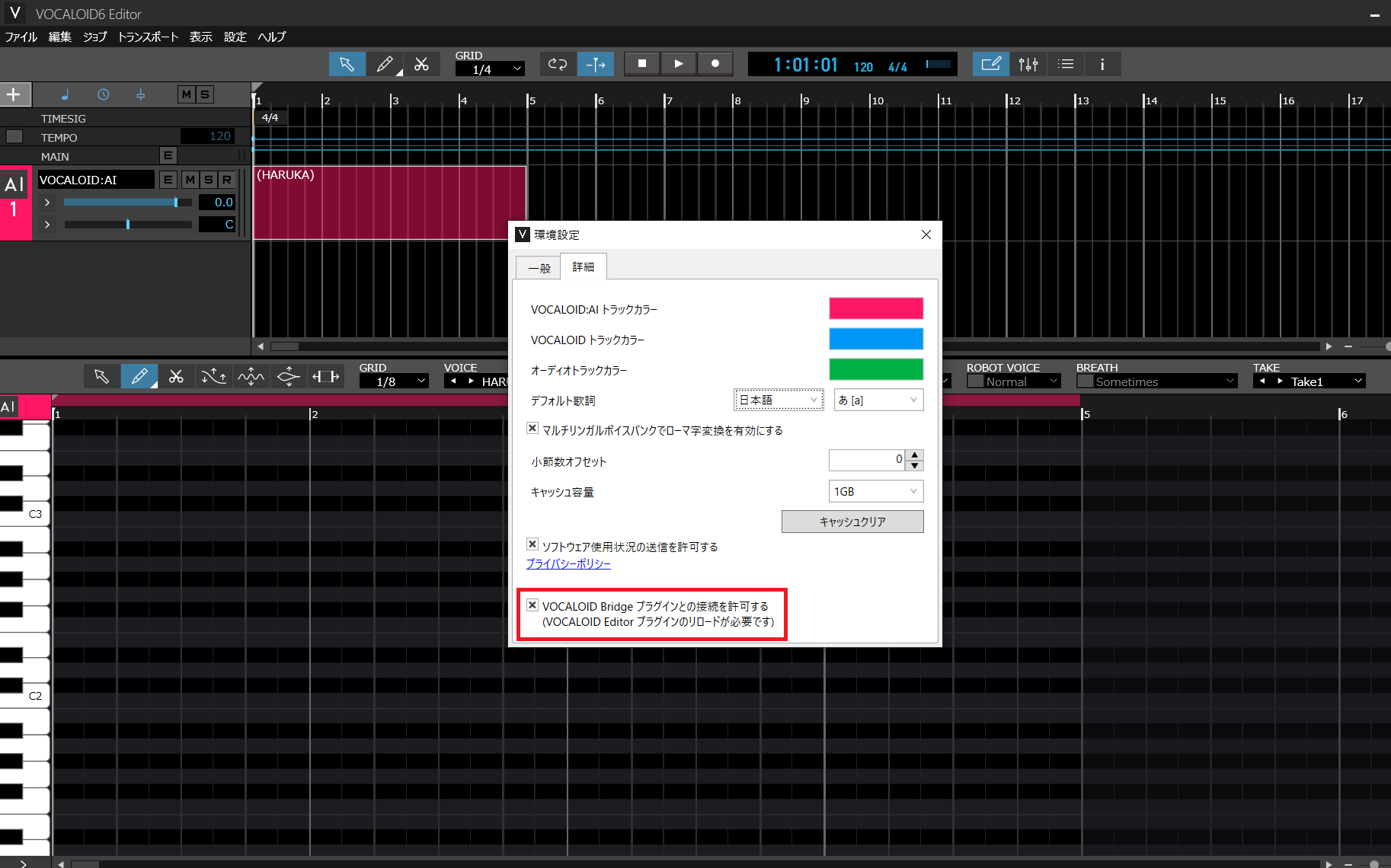Enable loop playback with the loop icon

(558, 64)
